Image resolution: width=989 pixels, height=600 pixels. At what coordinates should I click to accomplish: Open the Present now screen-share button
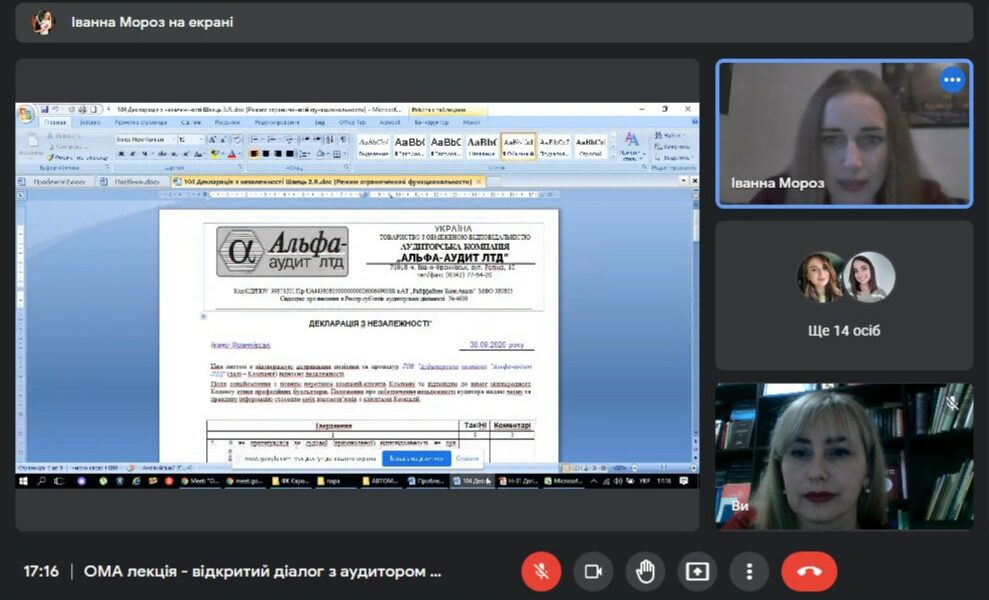coord(697,572)
